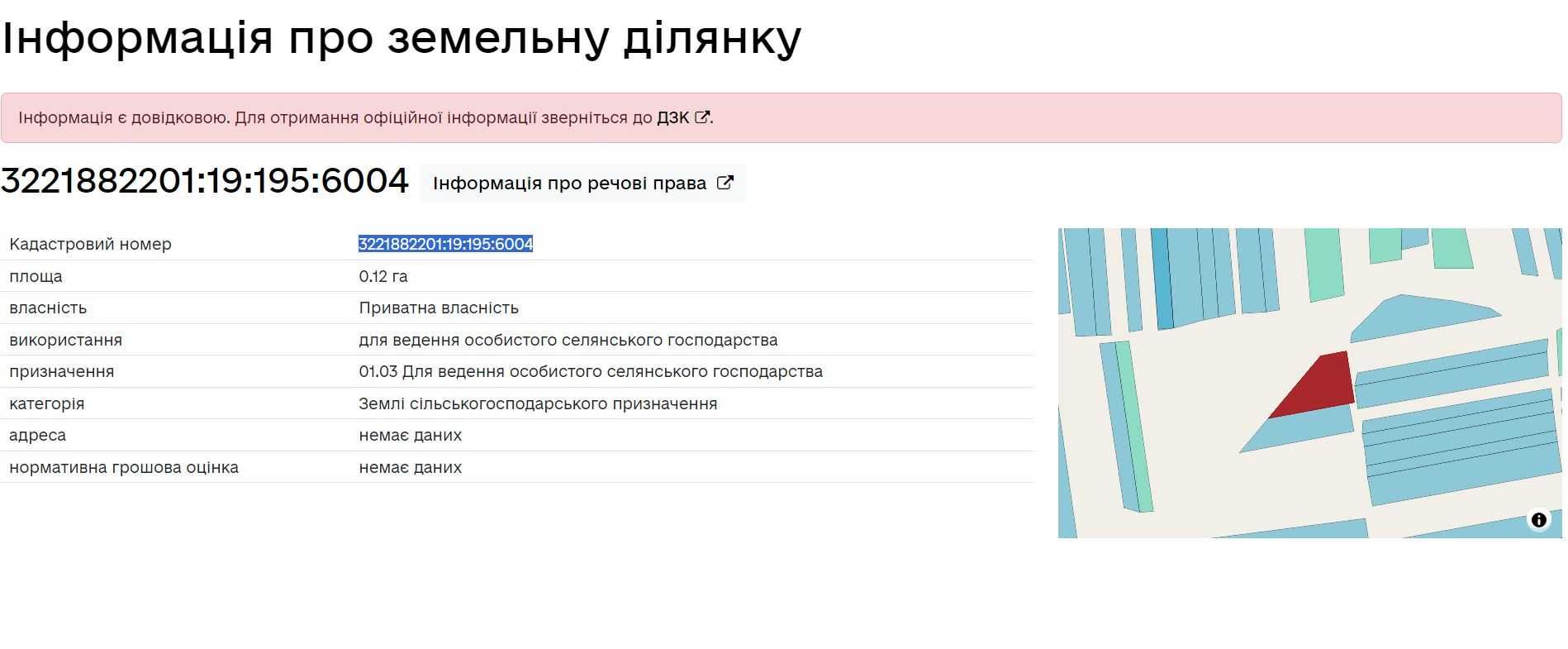
Task: Click the Кадастровий номер label
Action: (90, 244)
